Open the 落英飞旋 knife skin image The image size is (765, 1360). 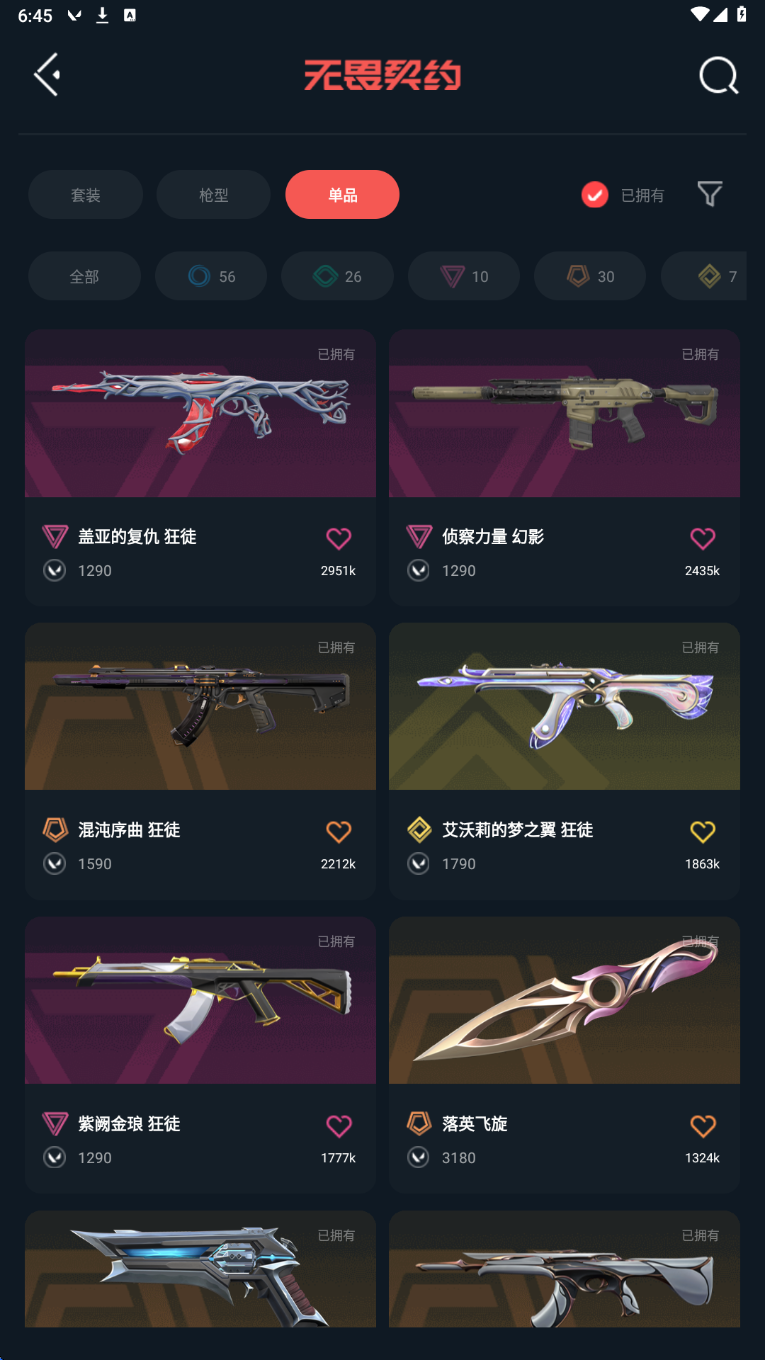coord(564,1001)
